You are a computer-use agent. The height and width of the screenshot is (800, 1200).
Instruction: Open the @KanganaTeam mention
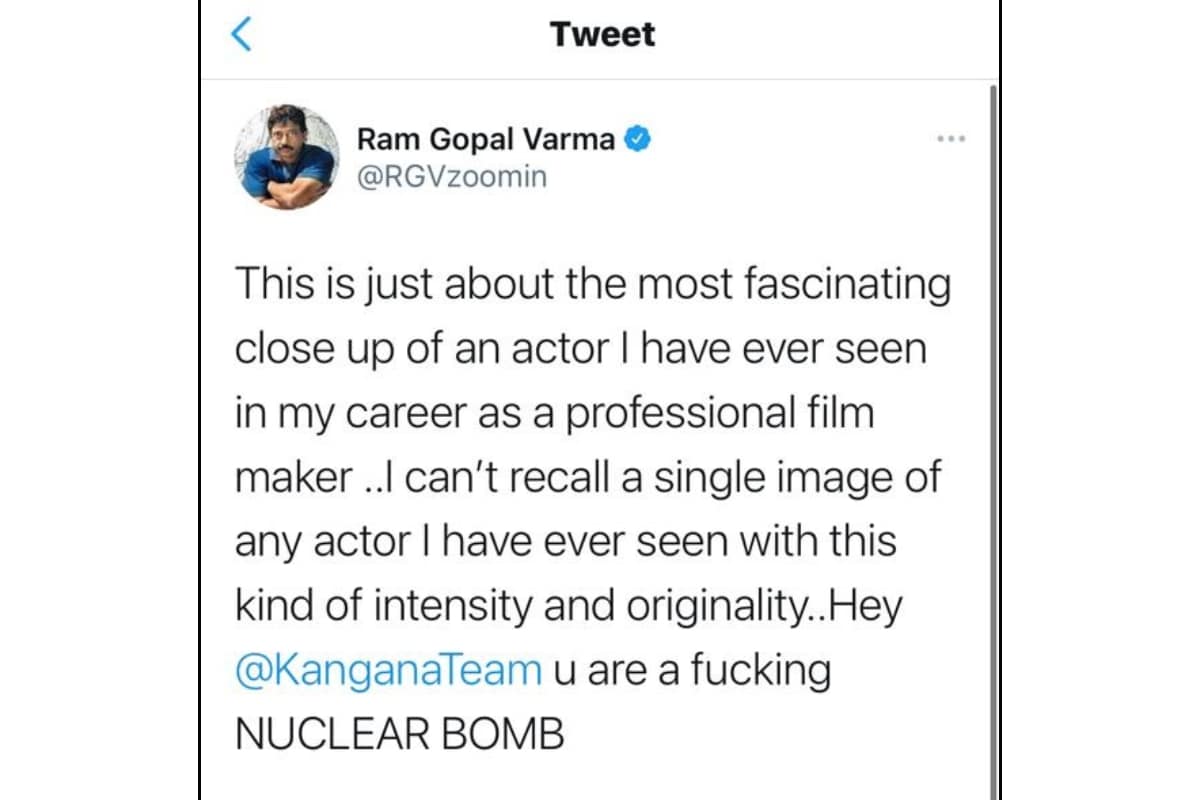pos(388,670)
